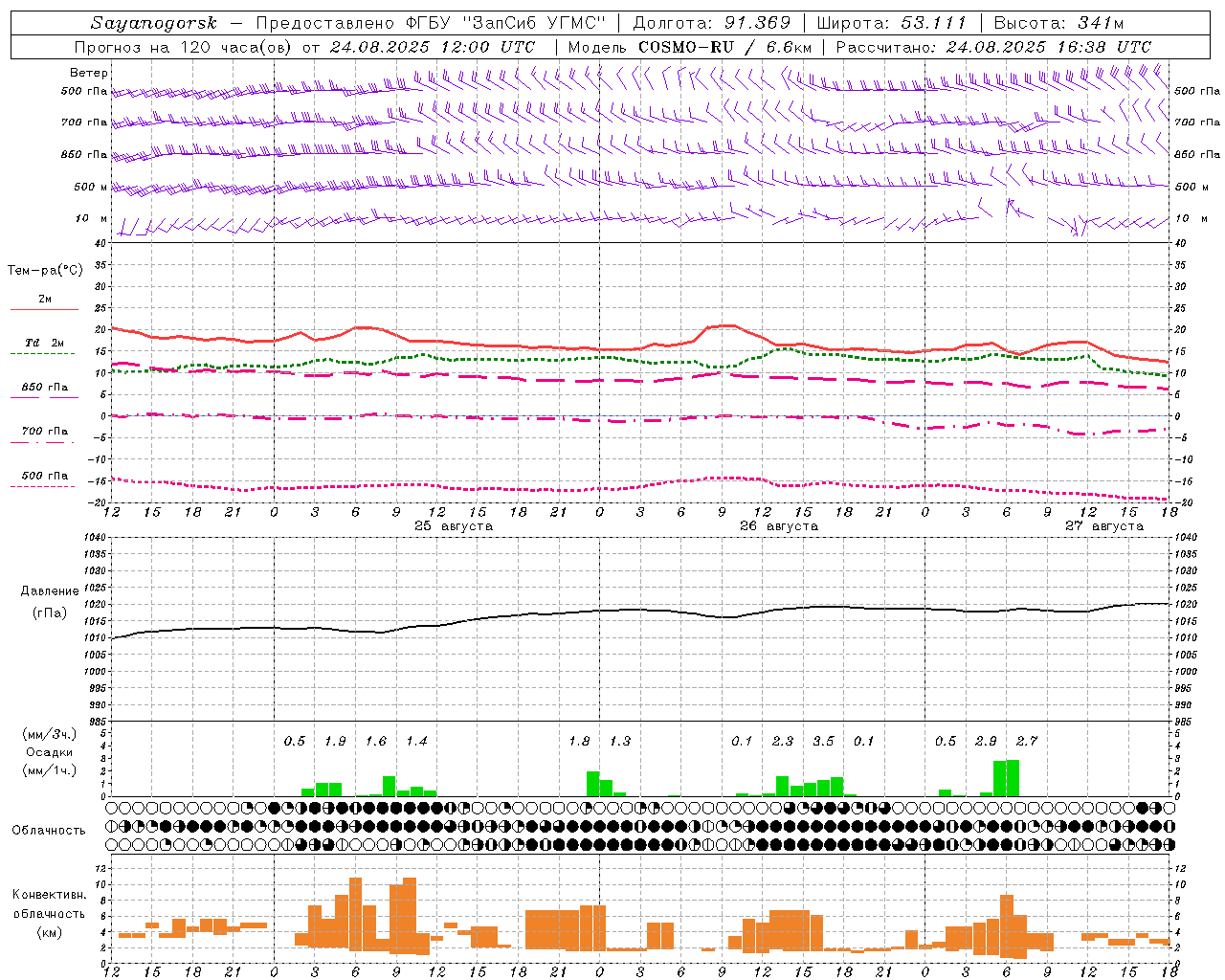Click the red solid 2м legend line sample
Screen dimensions: 1225x980
(x=44, y=309)
